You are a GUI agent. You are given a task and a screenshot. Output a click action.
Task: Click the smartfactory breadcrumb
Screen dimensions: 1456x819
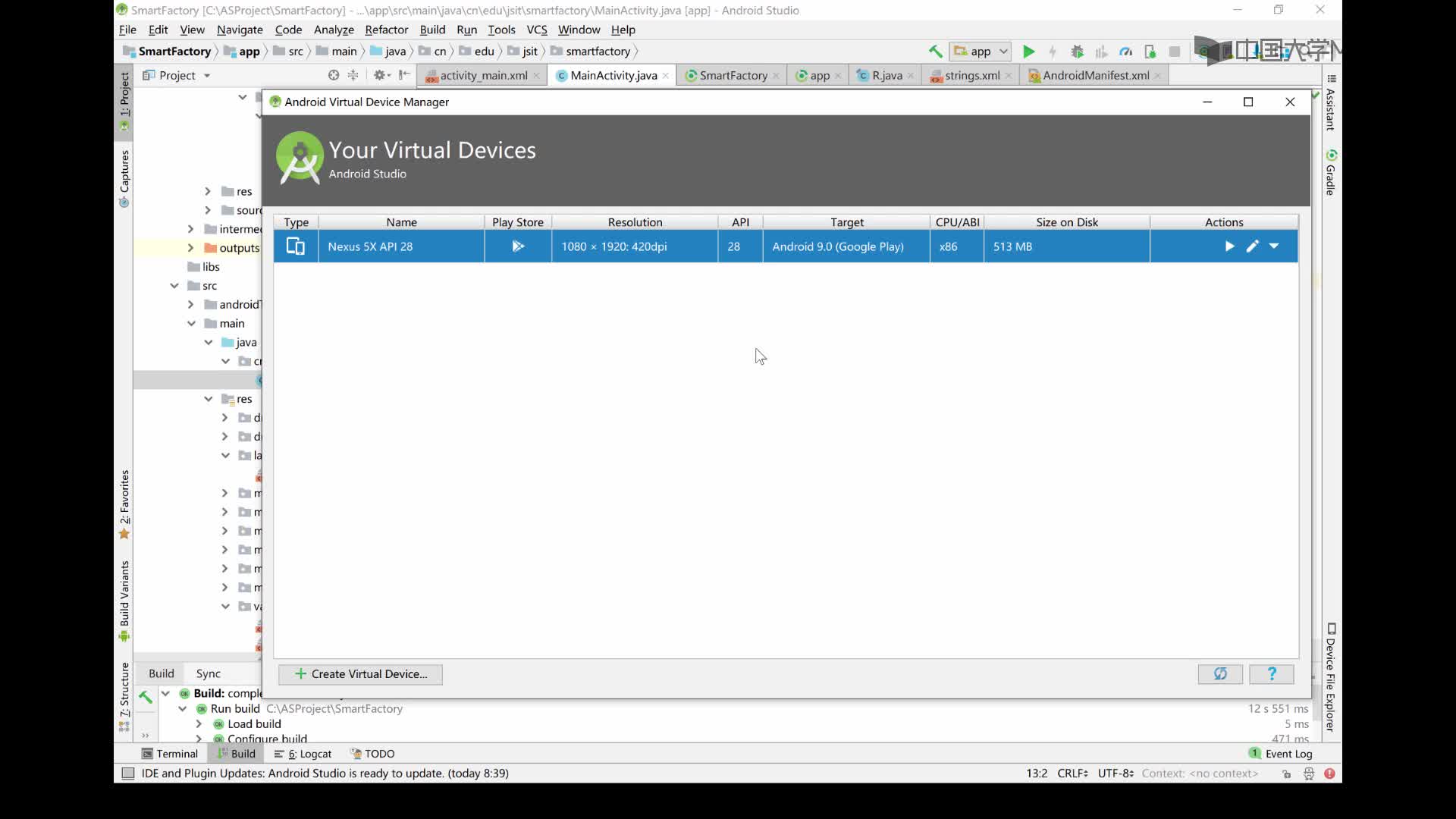coord(598,52)
